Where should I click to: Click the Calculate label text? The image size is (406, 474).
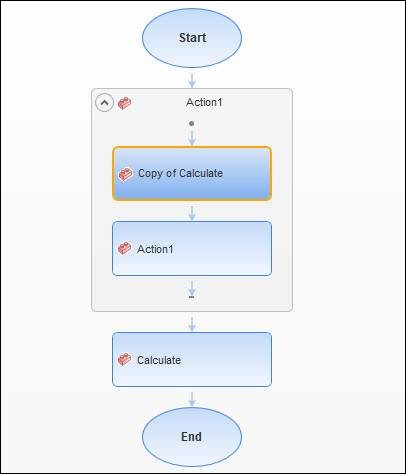coord(159,360)
